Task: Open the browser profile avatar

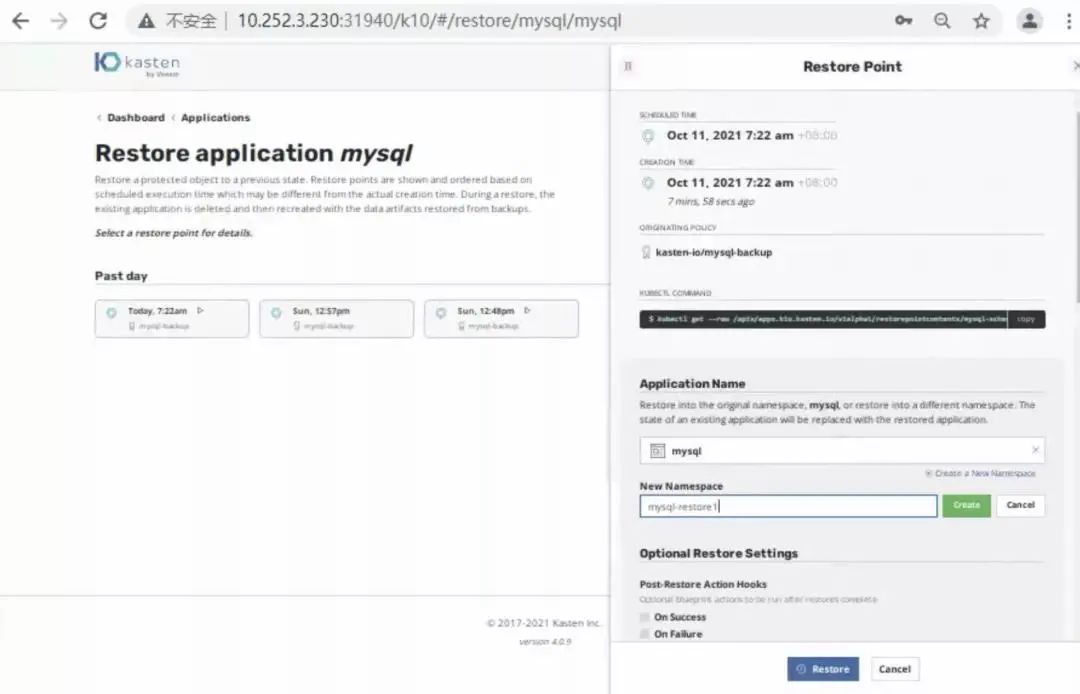Action: click(1029, 21)
